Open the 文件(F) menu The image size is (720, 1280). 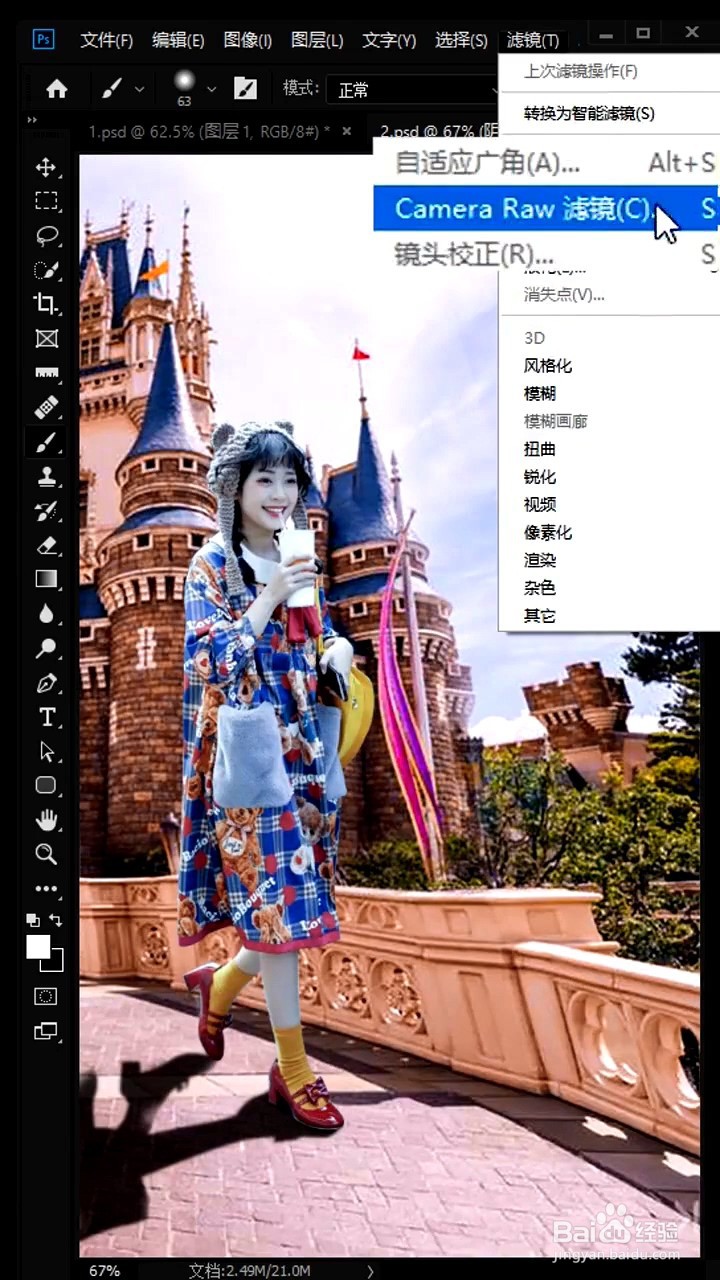click(x=106, y=40)
